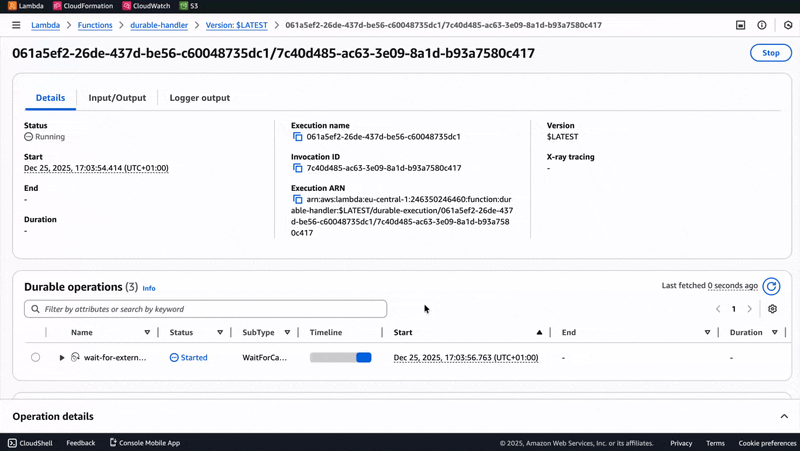Go to Functions breadcrumb link
This screenshot has height=451, width=800.
click(x=95, y=25)
